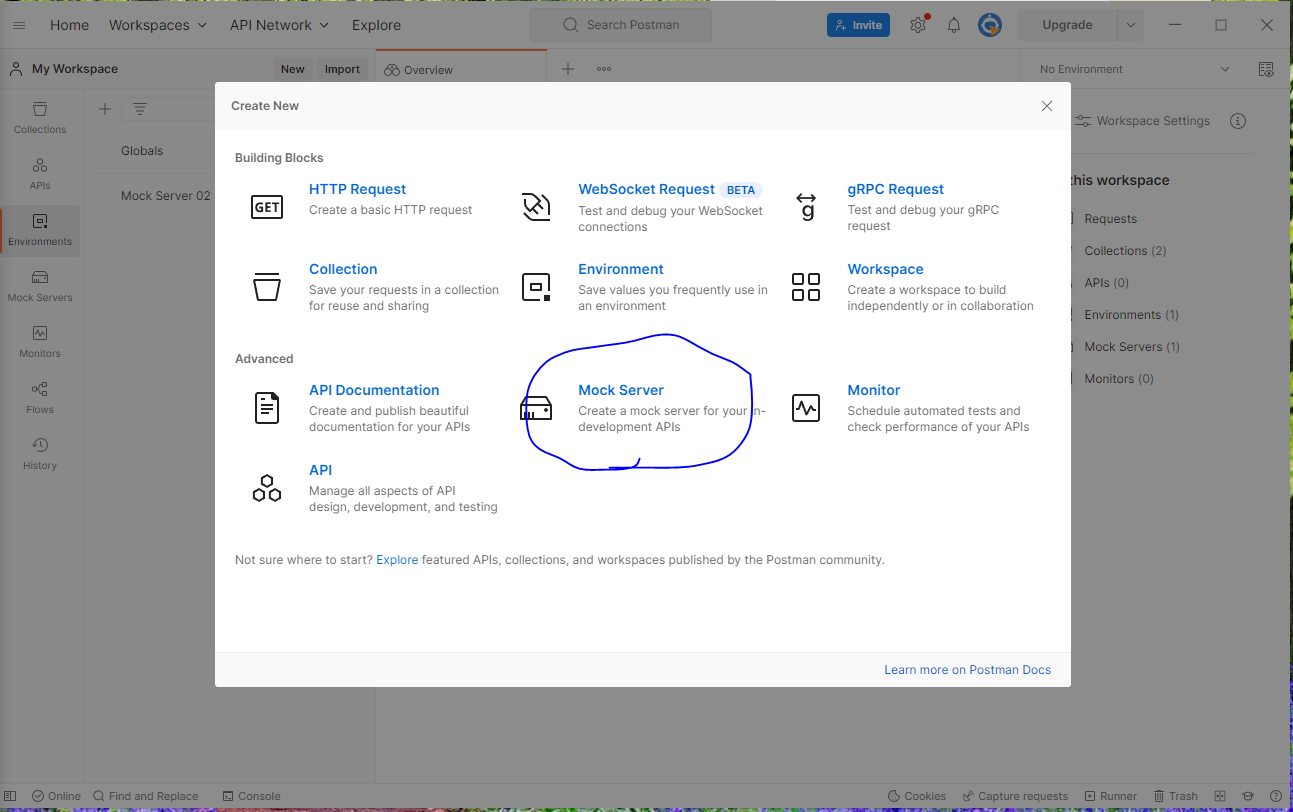This screenshot has width=1293, height=812.
Task: Select the Mock Server option
Action: point(621,390)
